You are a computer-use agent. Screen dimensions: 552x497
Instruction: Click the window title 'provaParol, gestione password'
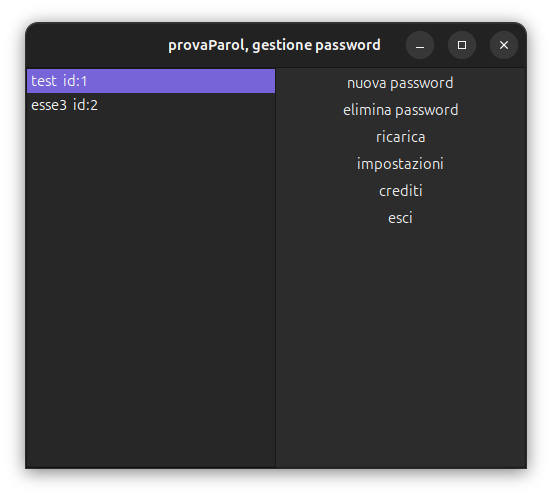pyautogui.click(x=274, y=45)
